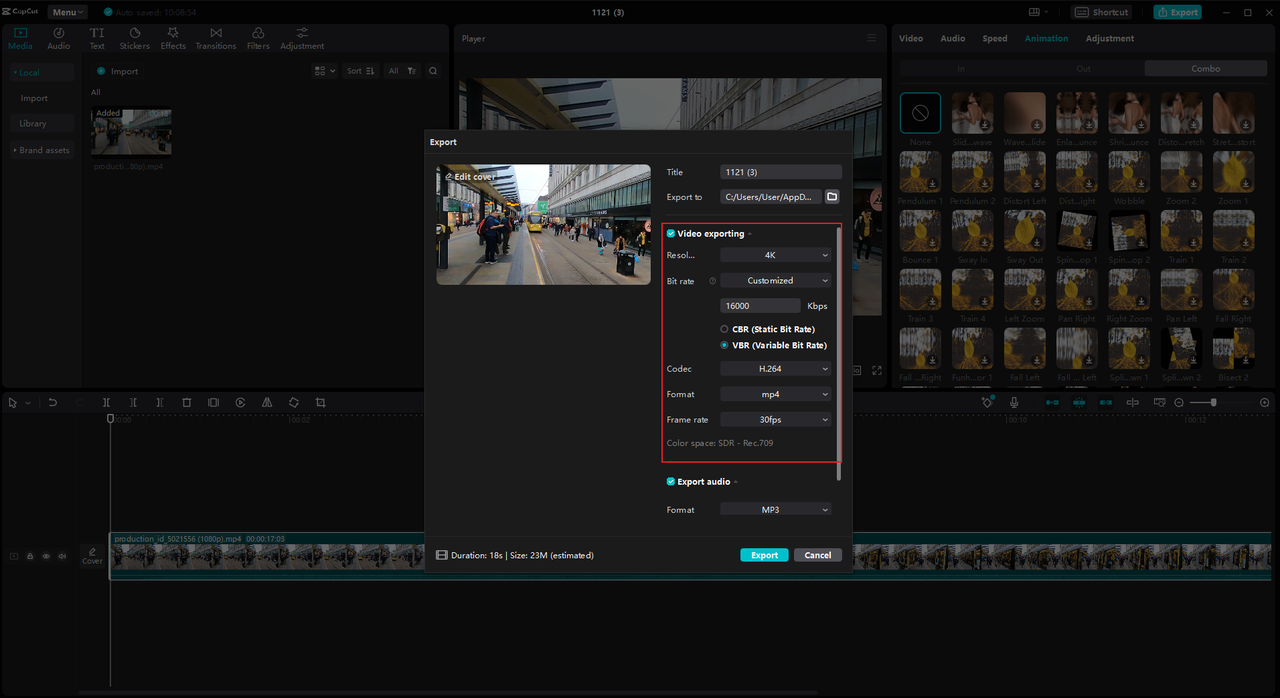Open the Sort dropdown in media panel

coord(361,71)
